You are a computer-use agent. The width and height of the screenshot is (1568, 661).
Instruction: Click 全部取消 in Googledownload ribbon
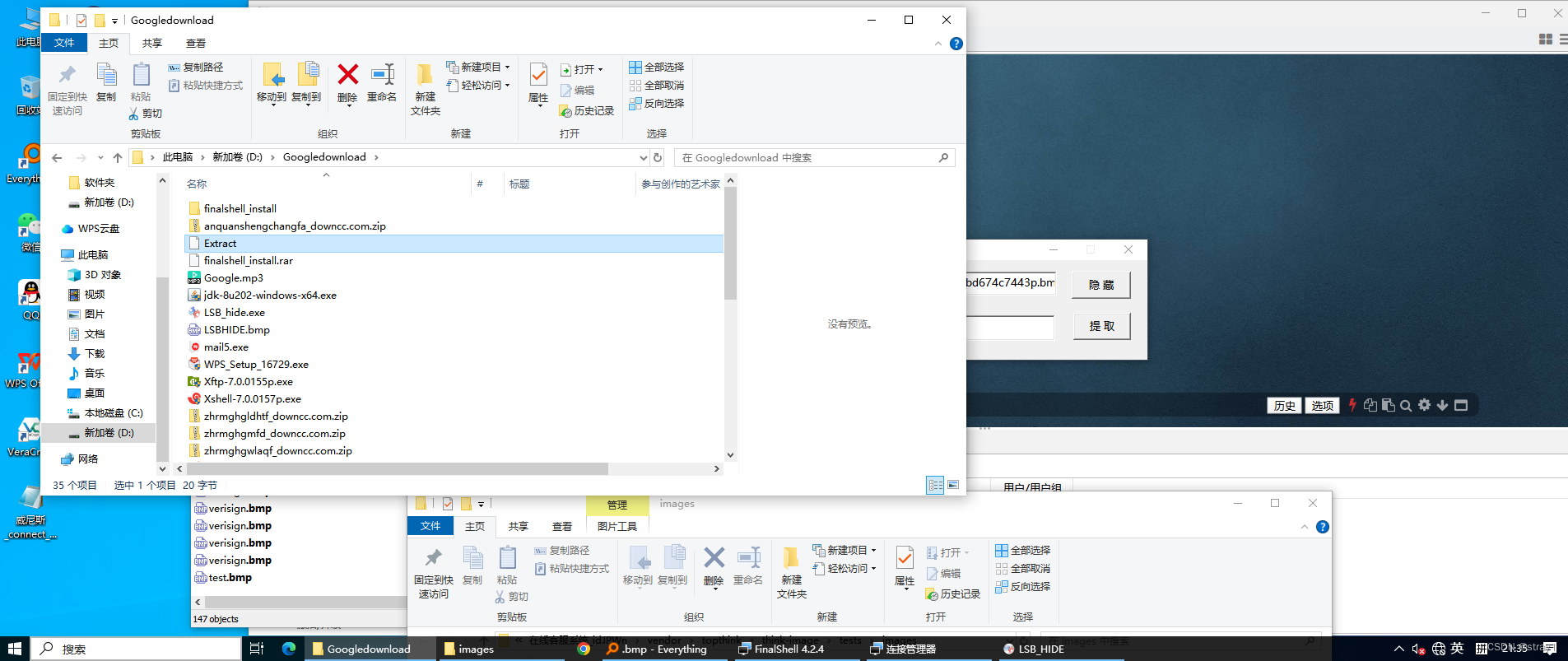(x=657, y=86)
